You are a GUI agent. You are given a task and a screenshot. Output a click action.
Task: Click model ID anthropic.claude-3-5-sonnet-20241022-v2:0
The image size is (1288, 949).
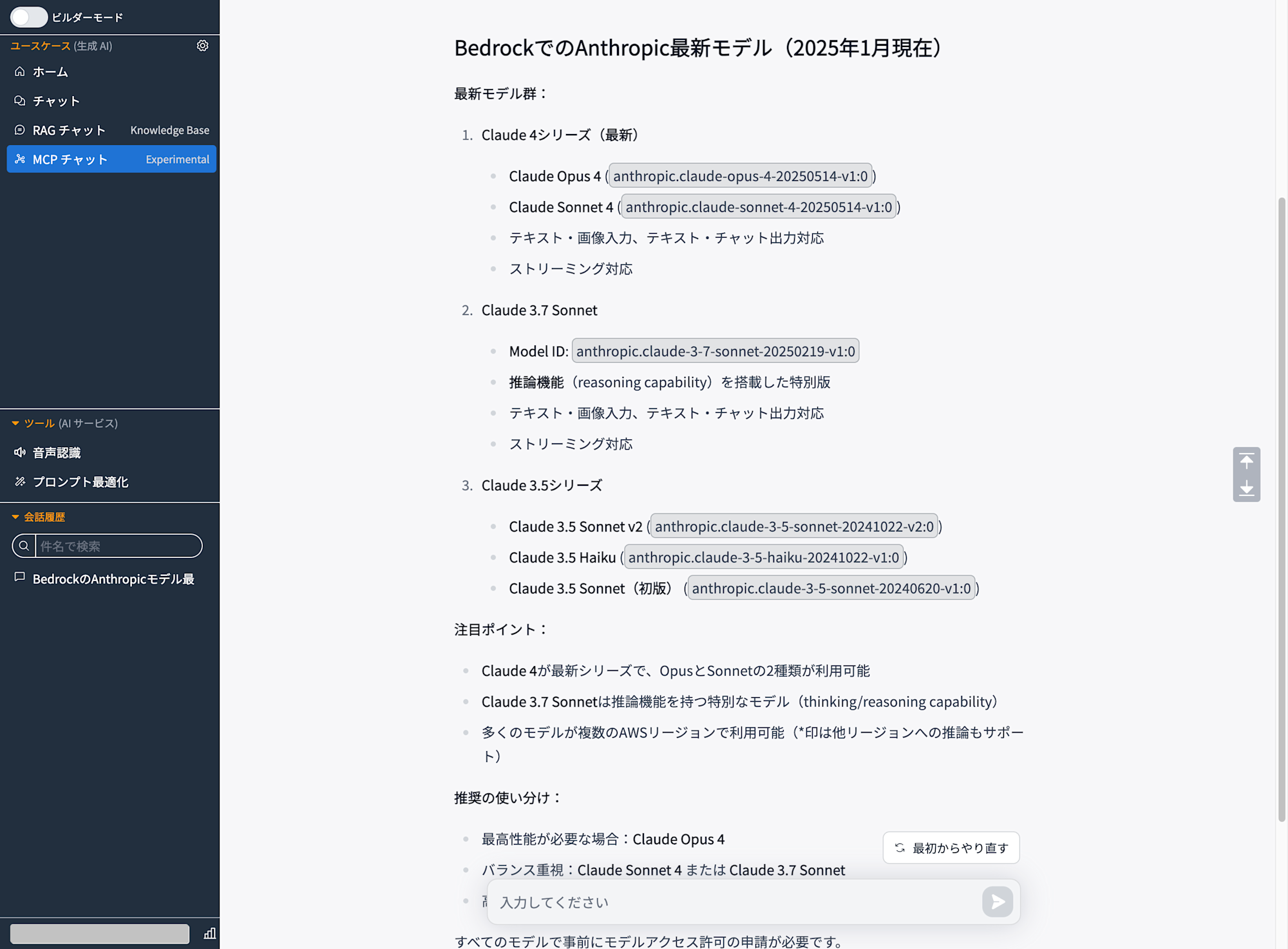(x=794, y=526)
